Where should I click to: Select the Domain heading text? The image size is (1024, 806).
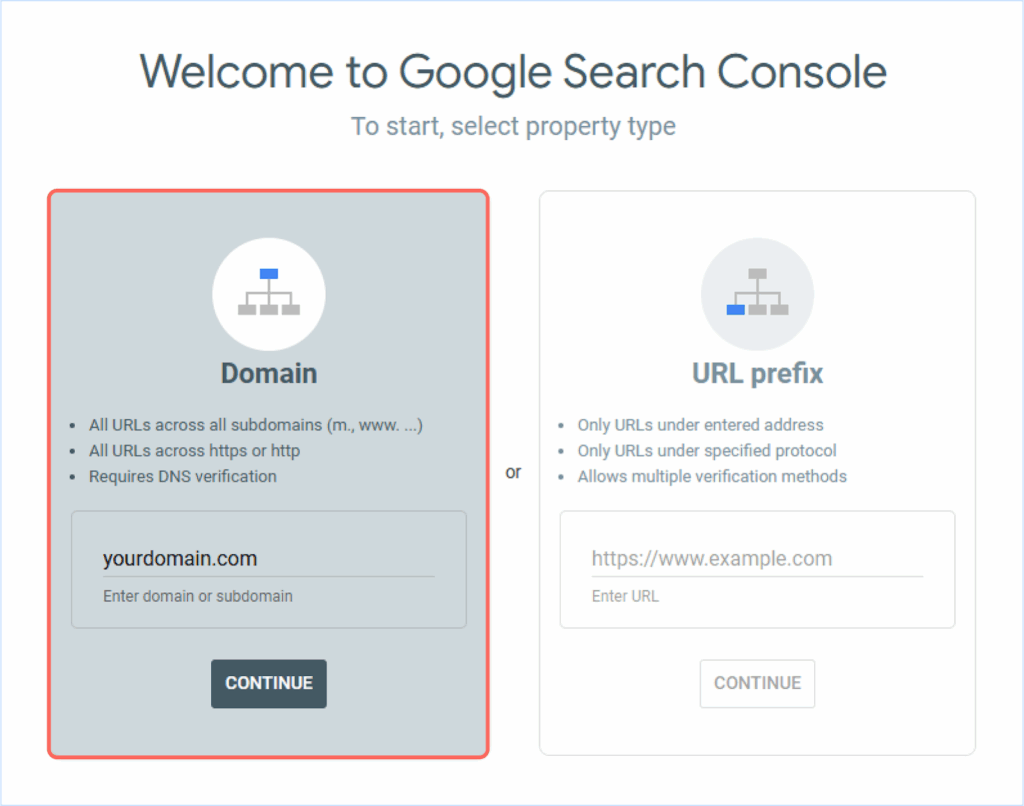tap(269, 374)
